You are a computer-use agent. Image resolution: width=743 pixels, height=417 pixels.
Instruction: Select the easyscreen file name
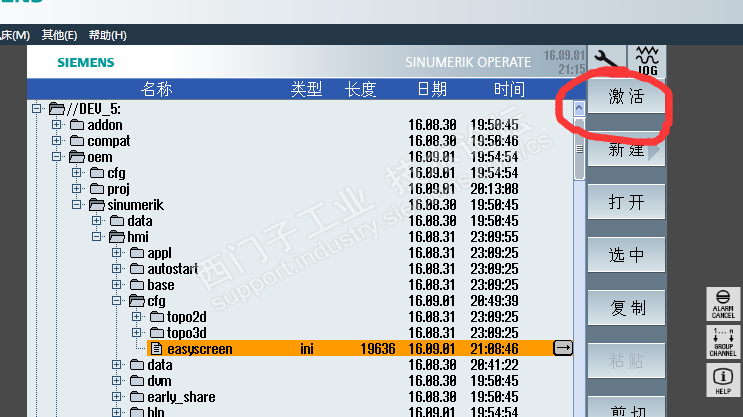point(199,349)
